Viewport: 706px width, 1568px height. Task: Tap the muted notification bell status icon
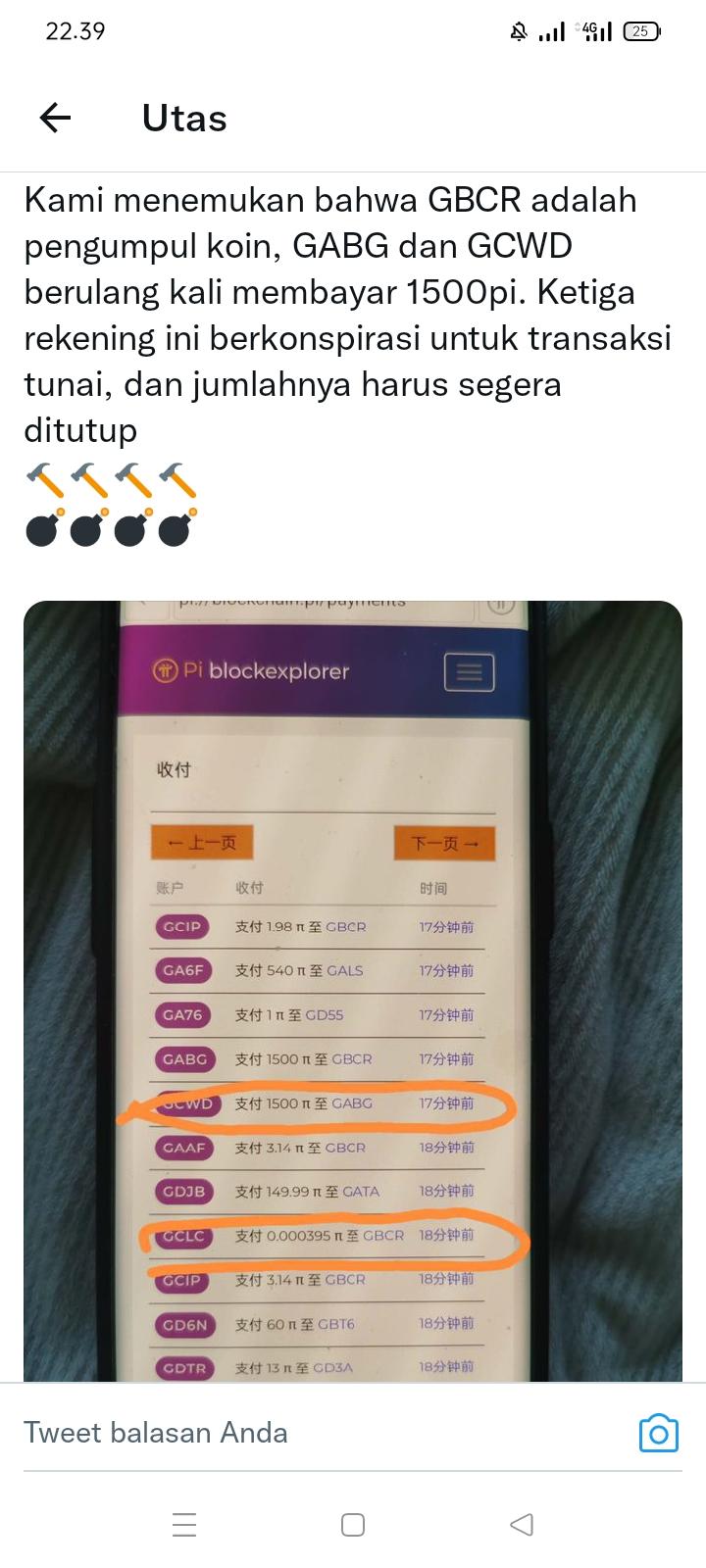pyautogui.click(x=519, y=32)
